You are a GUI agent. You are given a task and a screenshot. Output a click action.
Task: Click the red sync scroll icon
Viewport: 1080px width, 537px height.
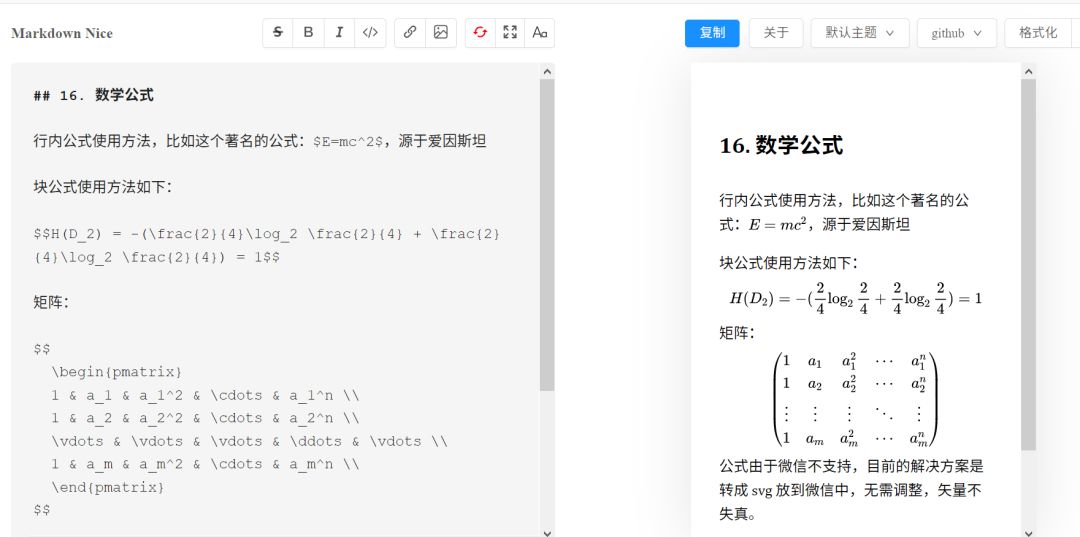(x=480, y=32)
